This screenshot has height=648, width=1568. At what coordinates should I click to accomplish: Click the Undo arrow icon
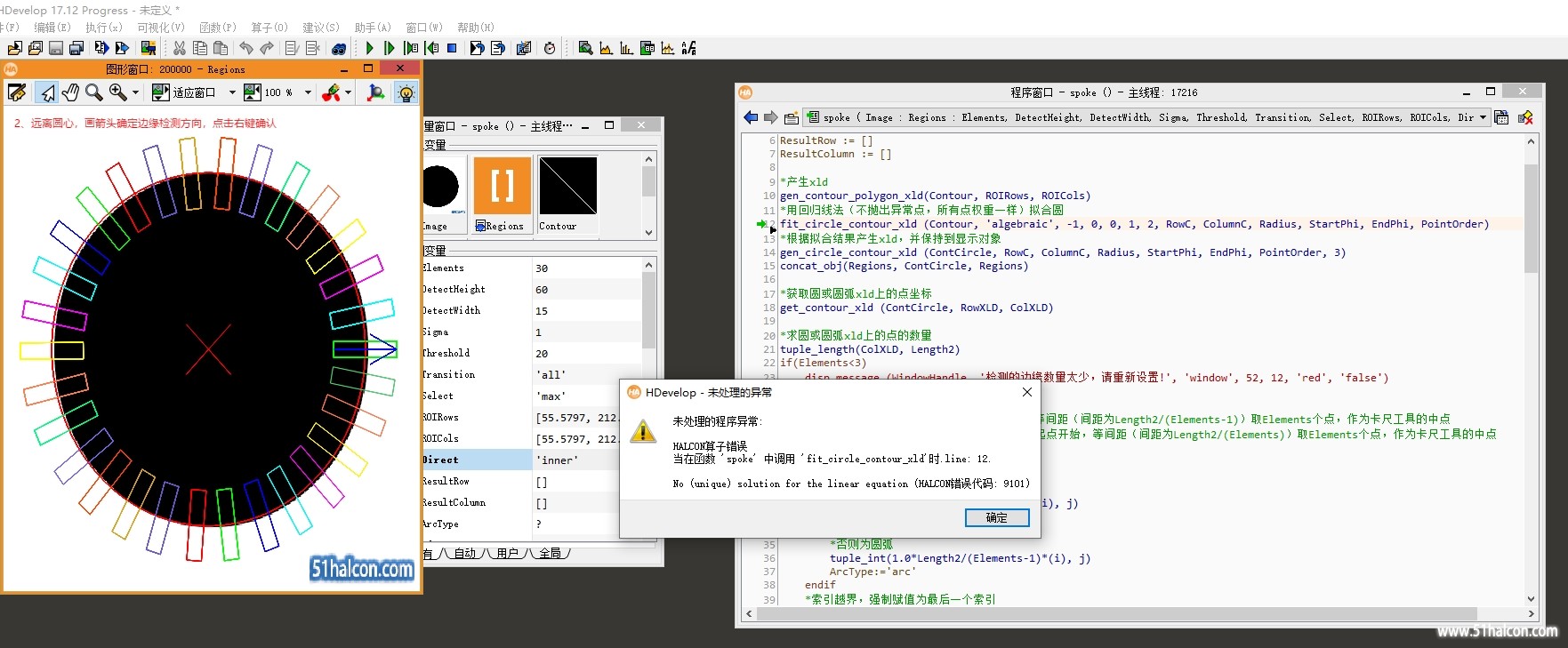point(246,48)
